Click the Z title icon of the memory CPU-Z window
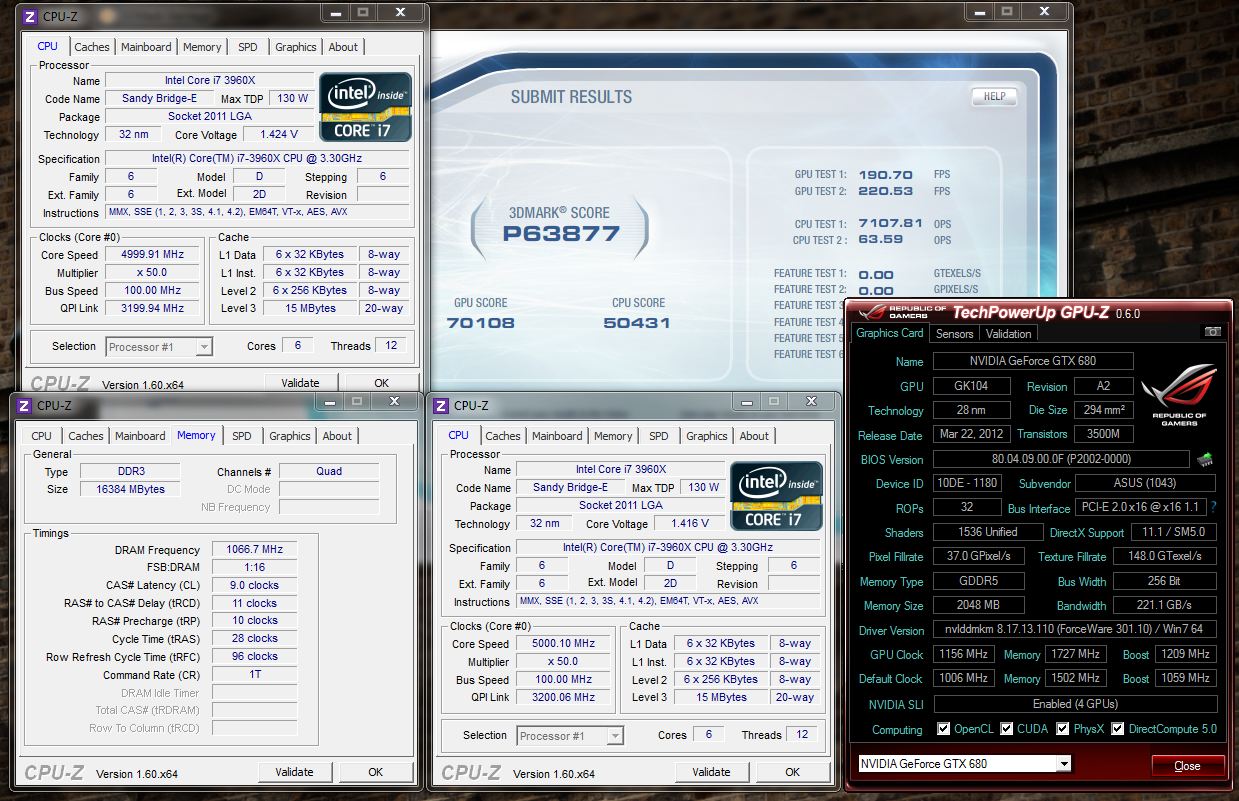Viewport: 1239px width, 801px height. click(x=24, y=405)
